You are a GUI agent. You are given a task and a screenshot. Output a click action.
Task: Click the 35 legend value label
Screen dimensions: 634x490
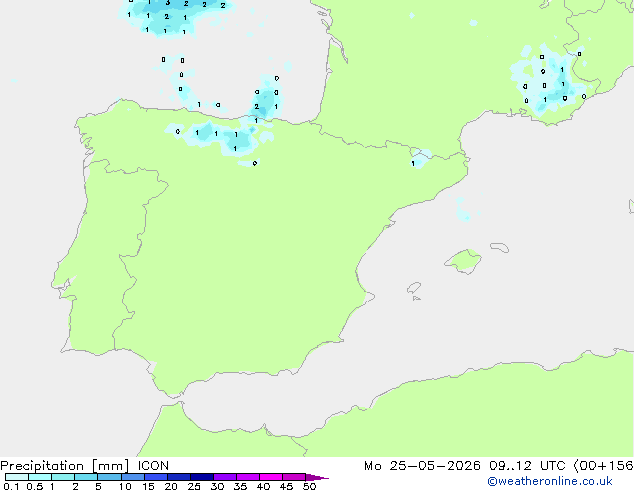240,486
